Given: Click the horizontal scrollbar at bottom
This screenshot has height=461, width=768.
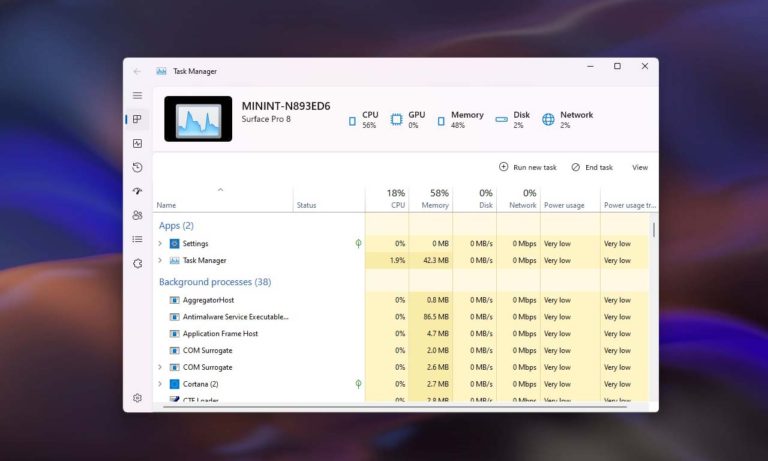Looking at the screenshot, I should [394, 406].
